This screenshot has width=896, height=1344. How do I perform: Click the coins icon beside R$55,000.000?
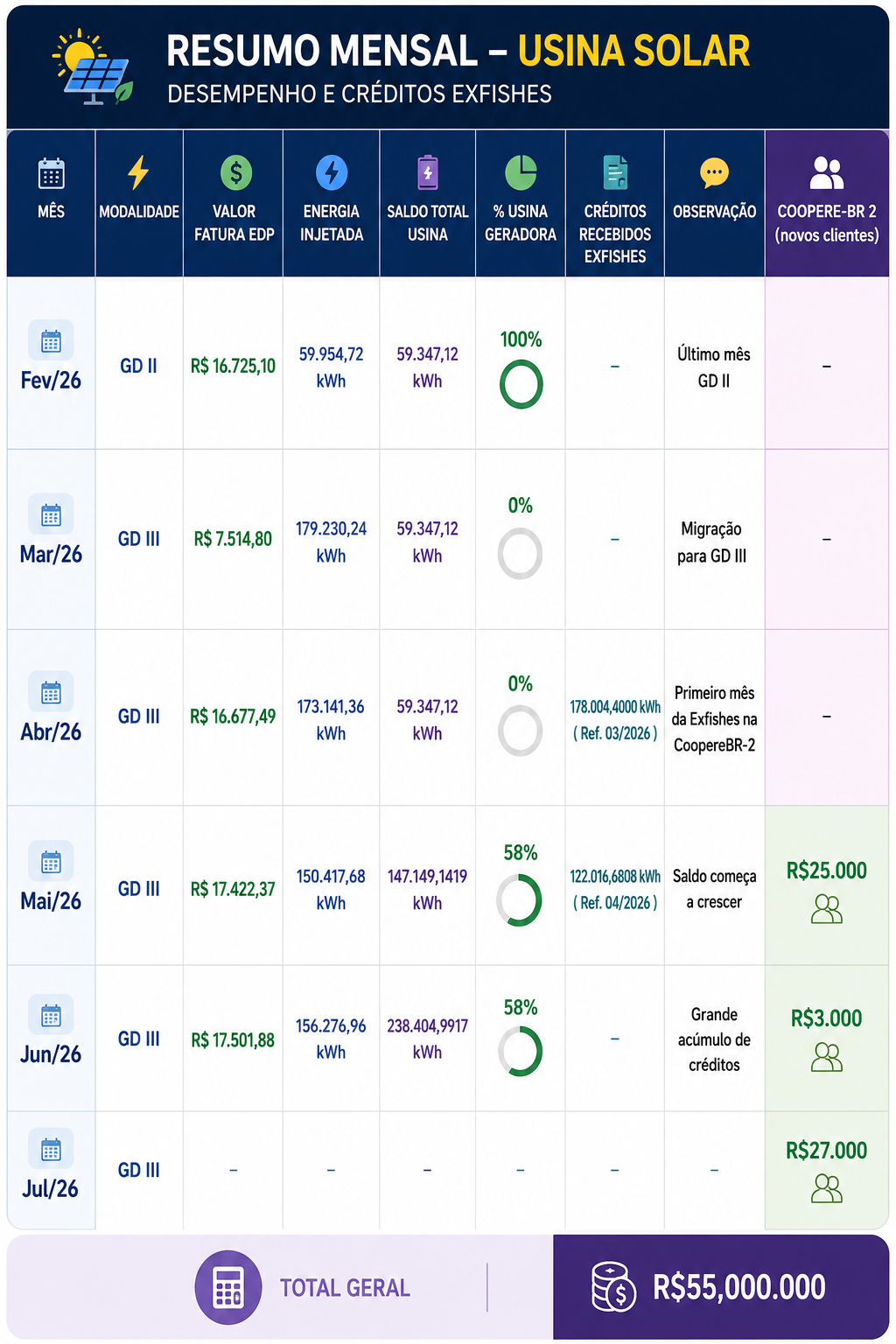[613, 1286]
